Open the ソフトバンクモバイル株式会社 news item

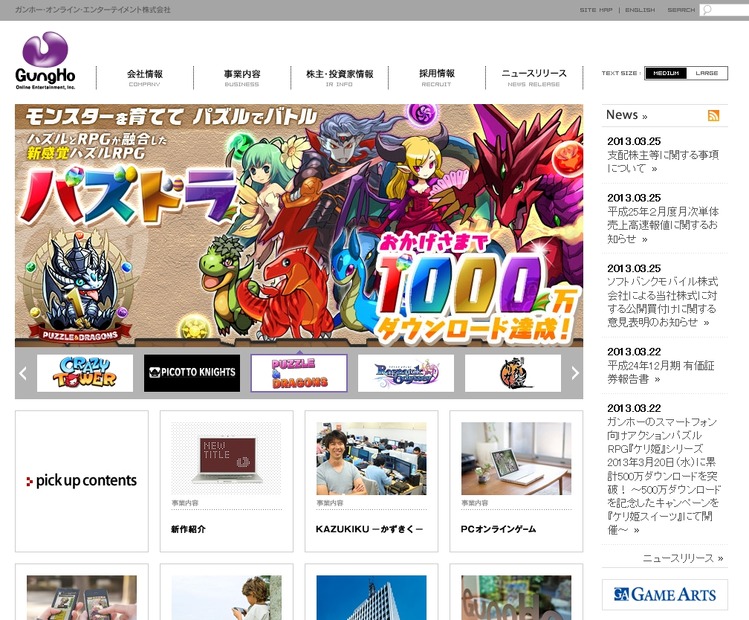click(663, 302)
